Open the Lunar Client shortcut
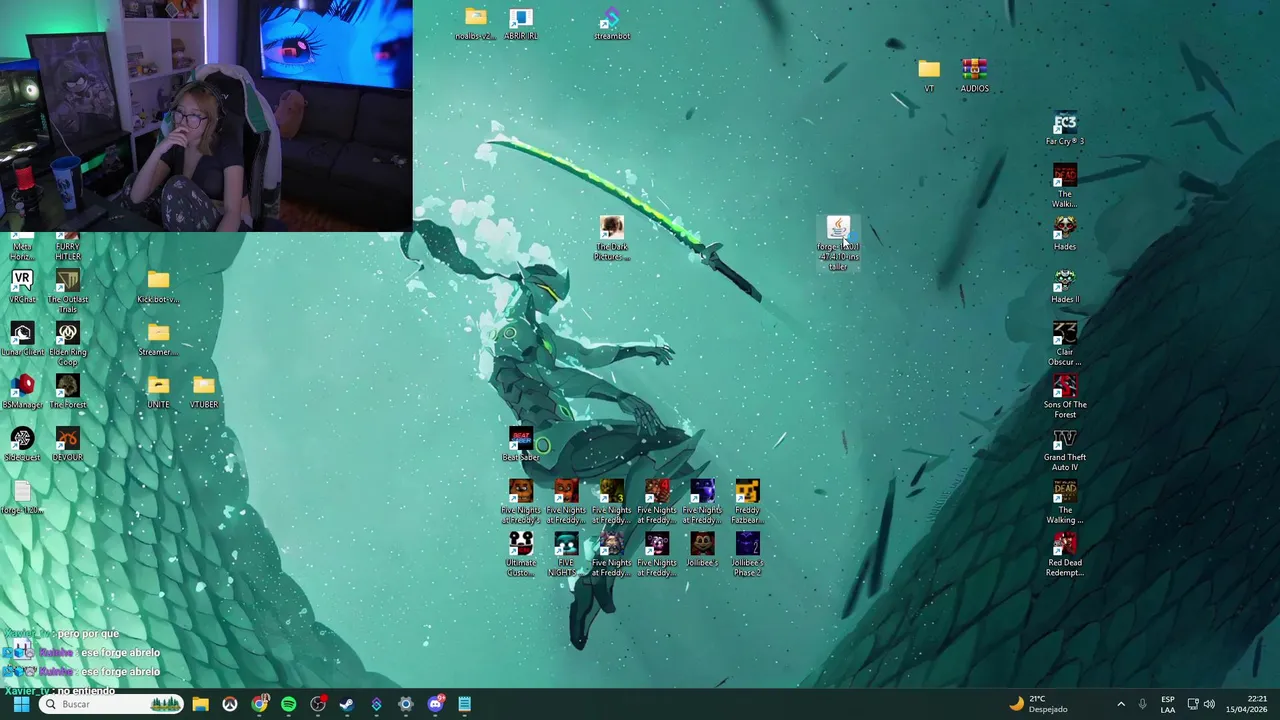Viewport: 1280px width, 720px height. coord(22,339)
